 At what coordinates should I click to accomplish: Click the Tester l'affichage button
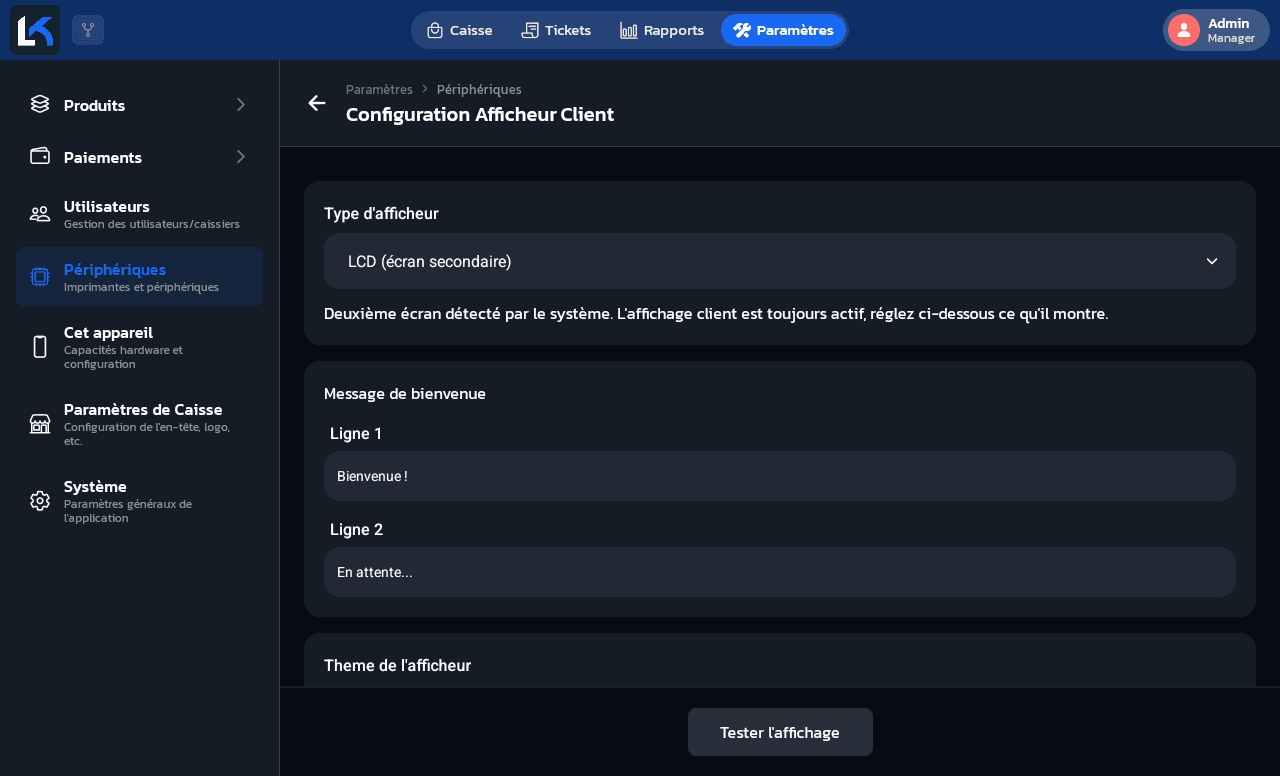780,732
